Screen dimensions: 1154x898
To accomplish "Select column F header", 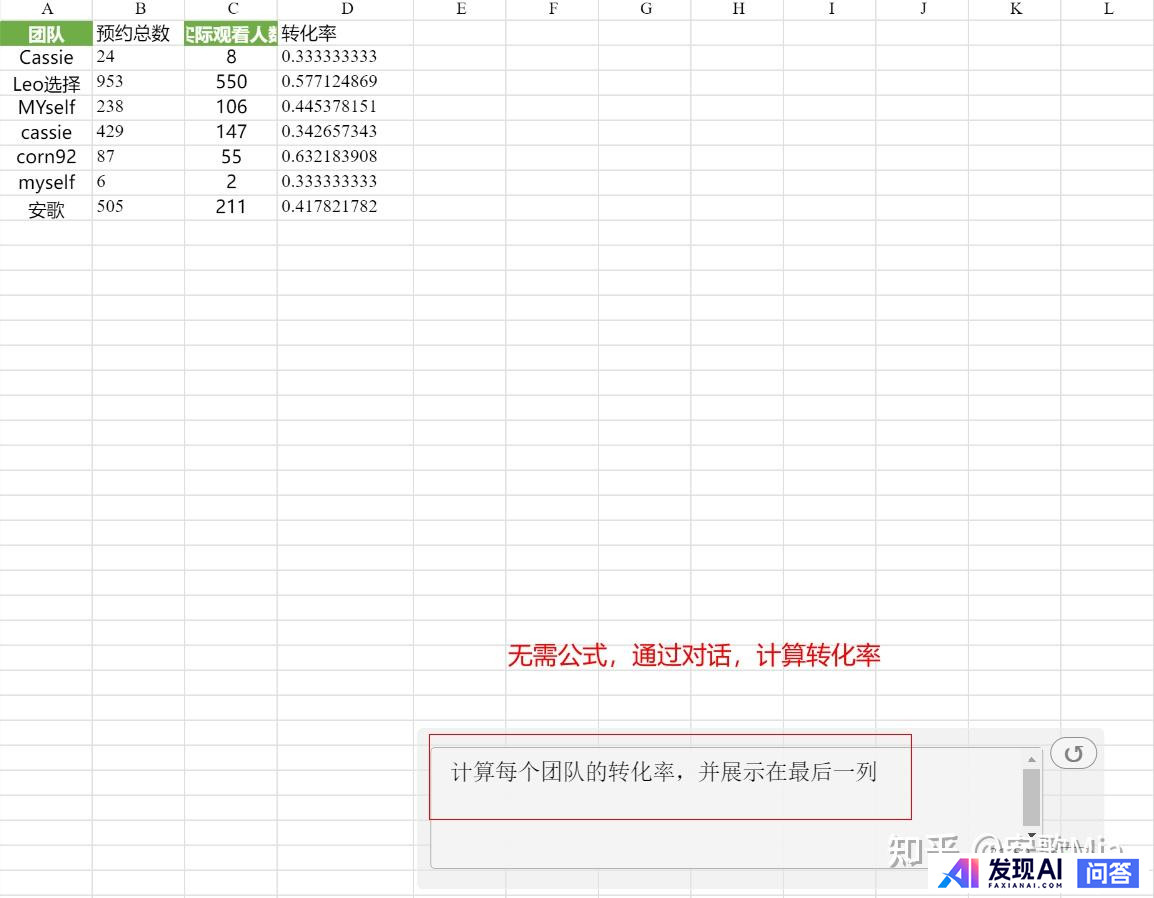I will (x=552, y=9).
